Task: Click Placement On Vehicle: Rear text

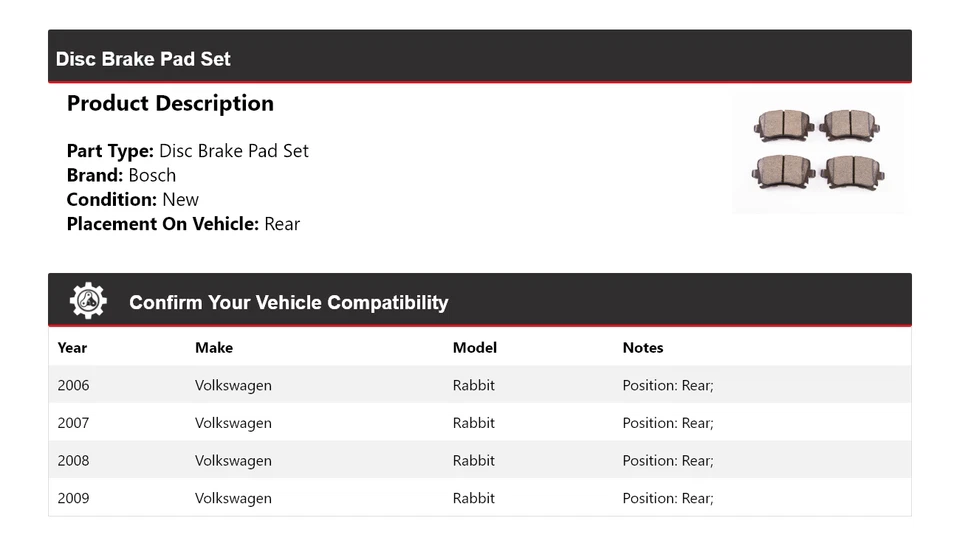Action: point(183,224)
